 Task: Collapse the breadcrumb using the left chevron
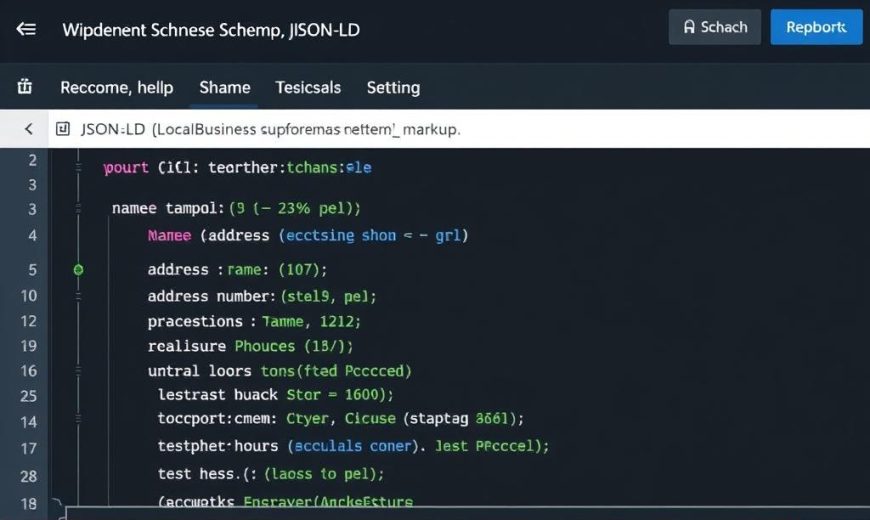(28, 129)
